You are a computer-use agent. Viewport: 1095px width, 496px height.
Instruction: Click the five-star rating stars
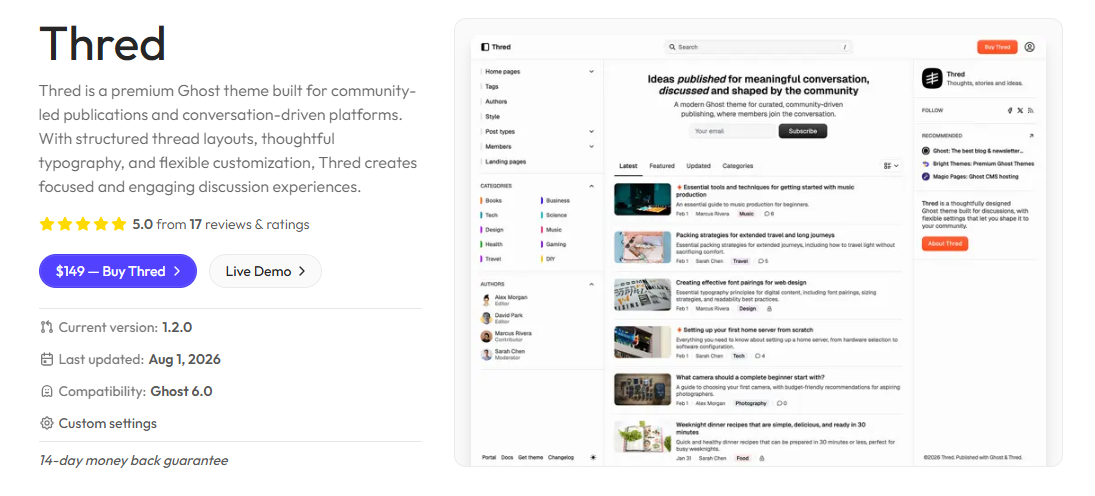click(83, 224)
